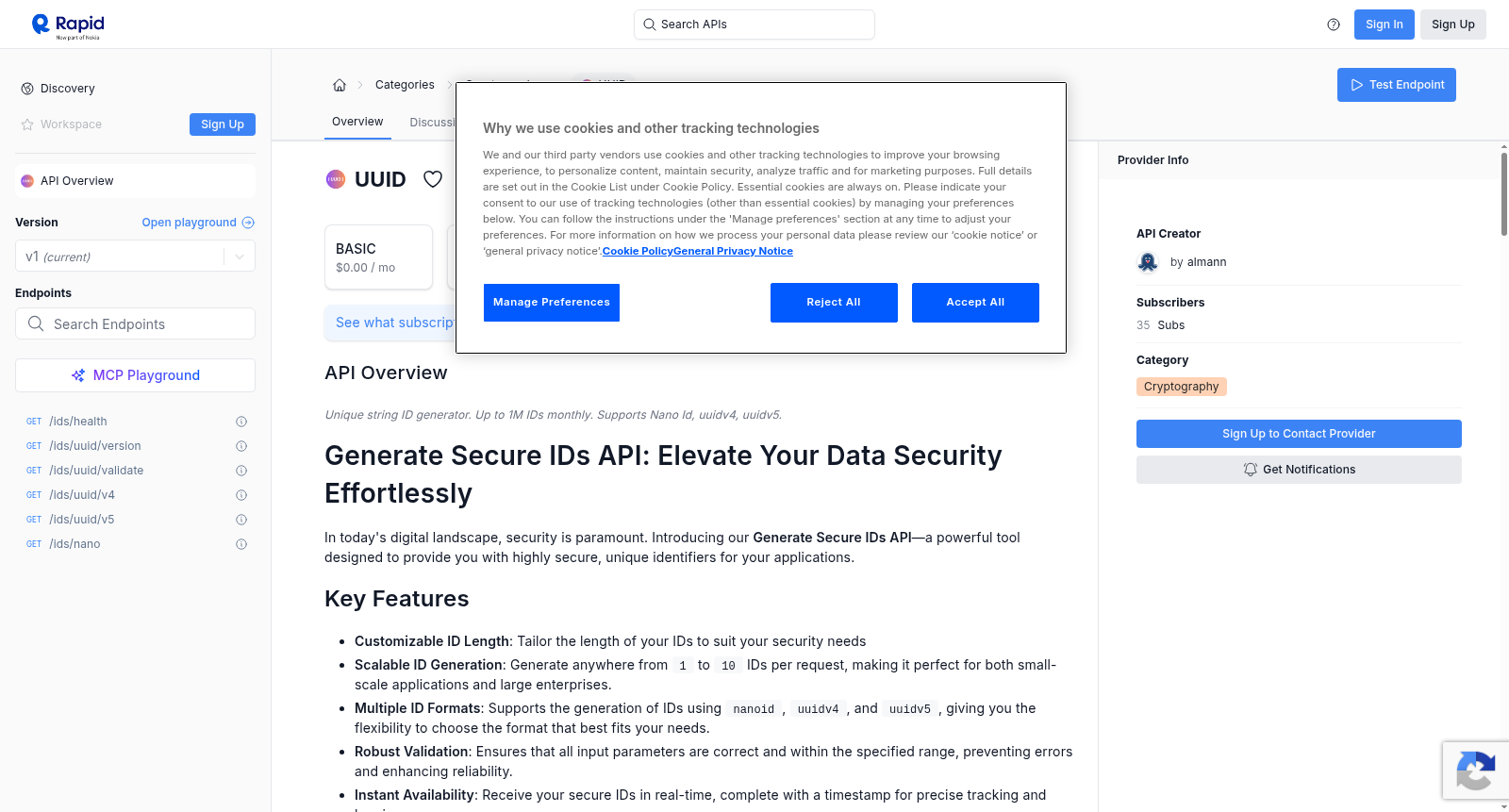
Task: Click the page vertical scrollbar
Action: click(x=1503, y=193)
